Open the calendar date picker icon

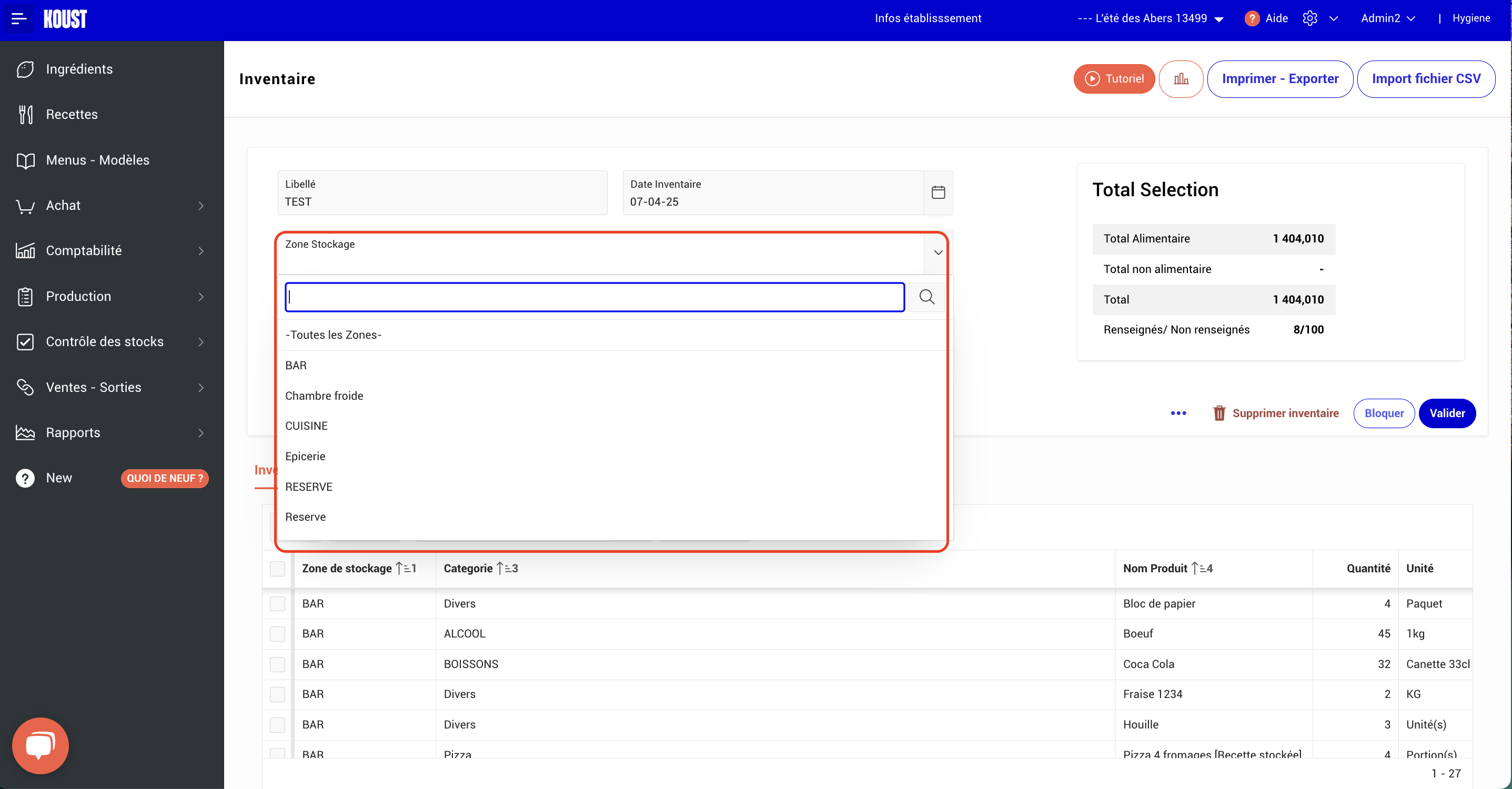point(939,193)
